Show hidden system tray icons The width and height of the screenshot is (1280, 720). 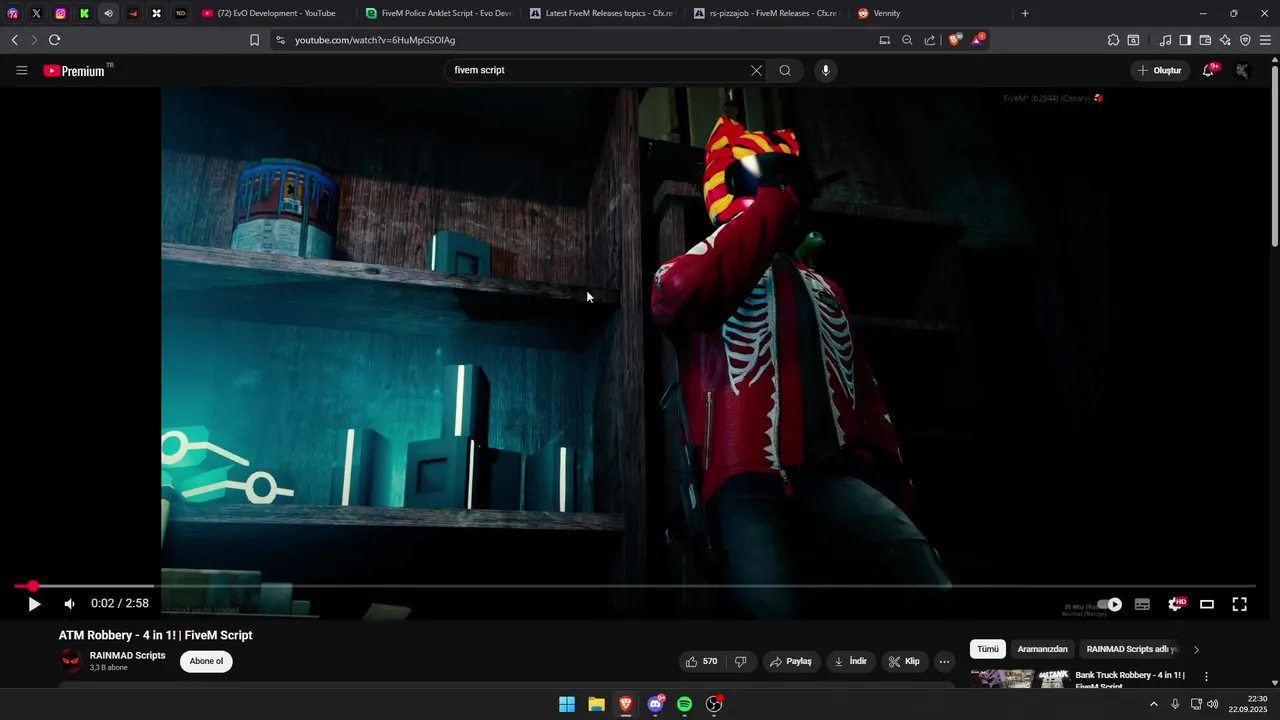click(x=1153, y=704)
